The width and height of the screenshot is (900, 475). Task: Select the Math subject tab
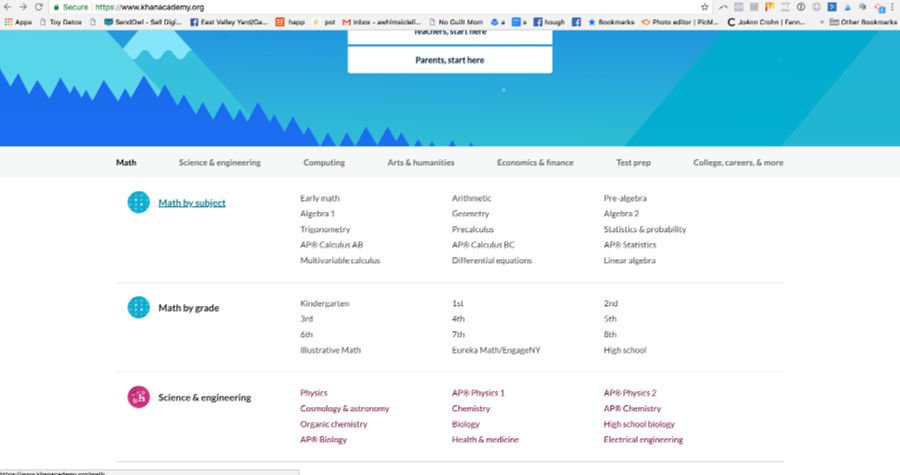pyautogui.click(x=126, y=162)
